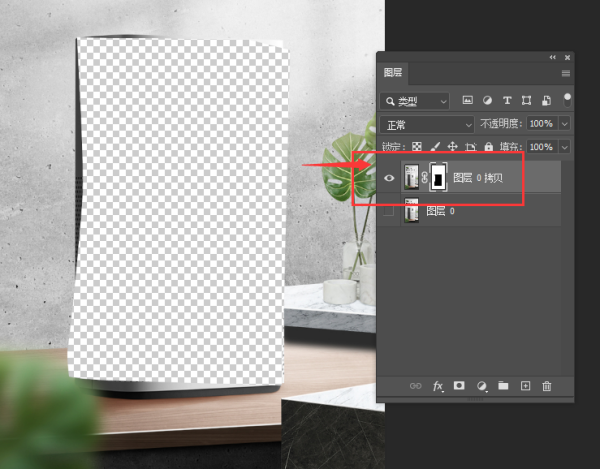The image size is (600, 469).
Task: Create a new layer group folder
Action: (503, 386)
